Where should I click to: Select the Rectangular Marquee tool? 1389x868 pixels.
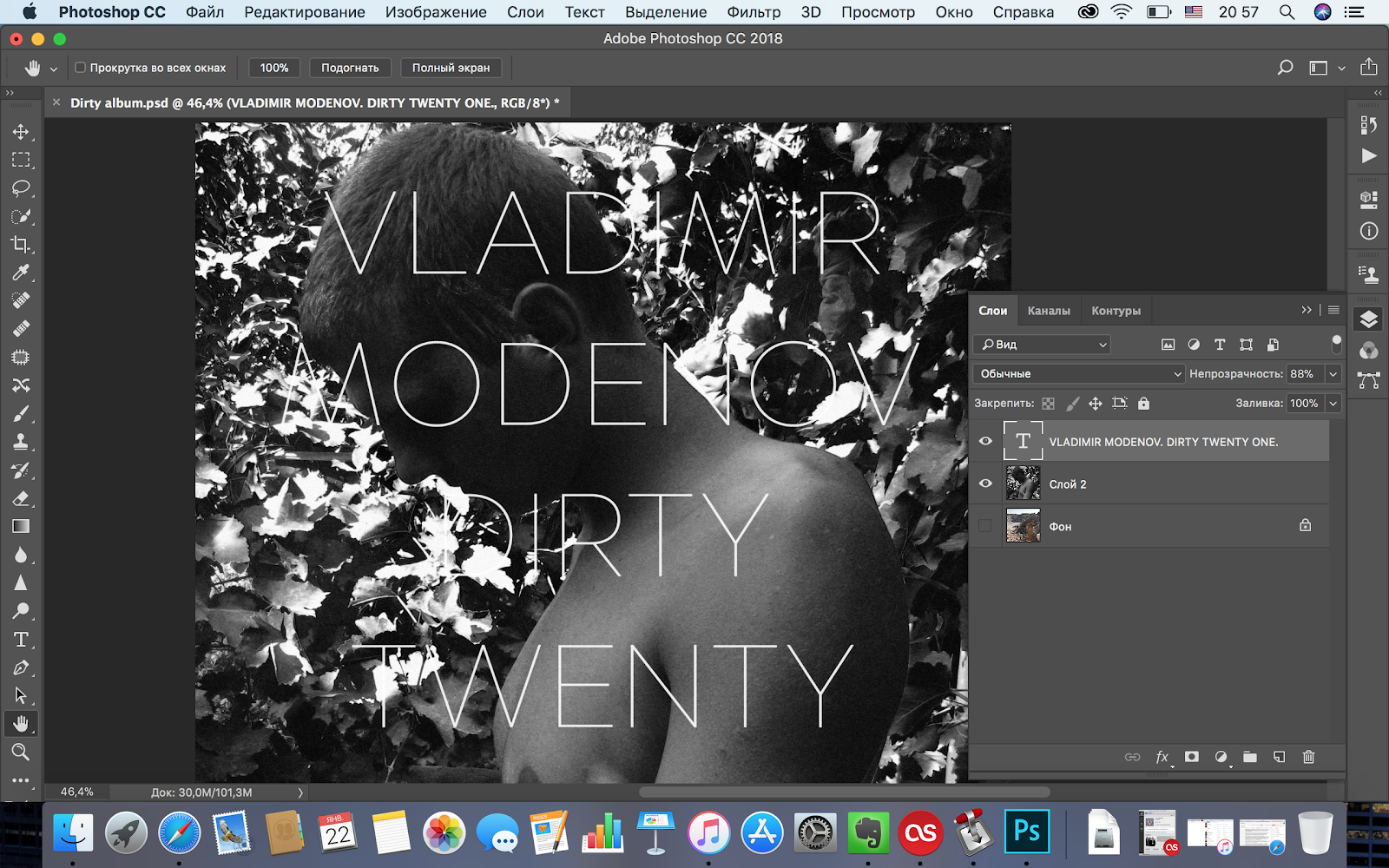(x=21, y=160)
